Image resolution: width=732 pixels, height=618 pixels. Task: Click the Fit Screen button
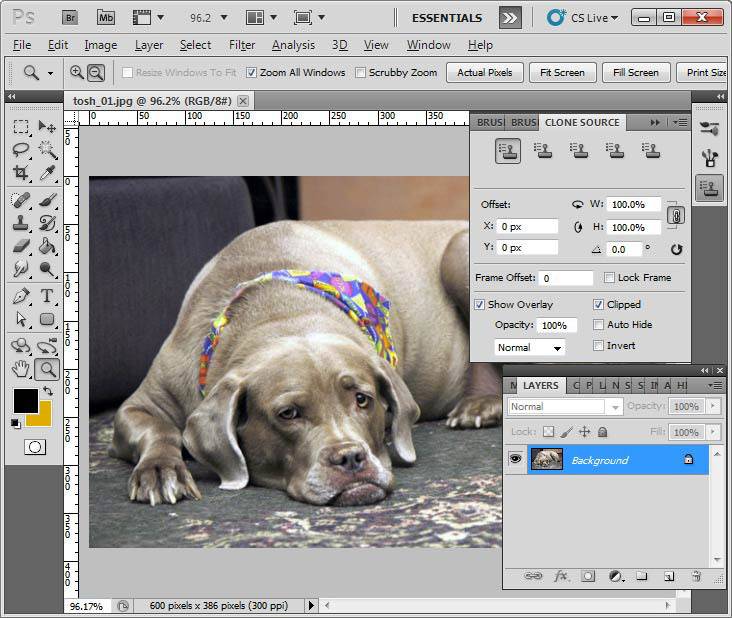click(x=562, y=73)
